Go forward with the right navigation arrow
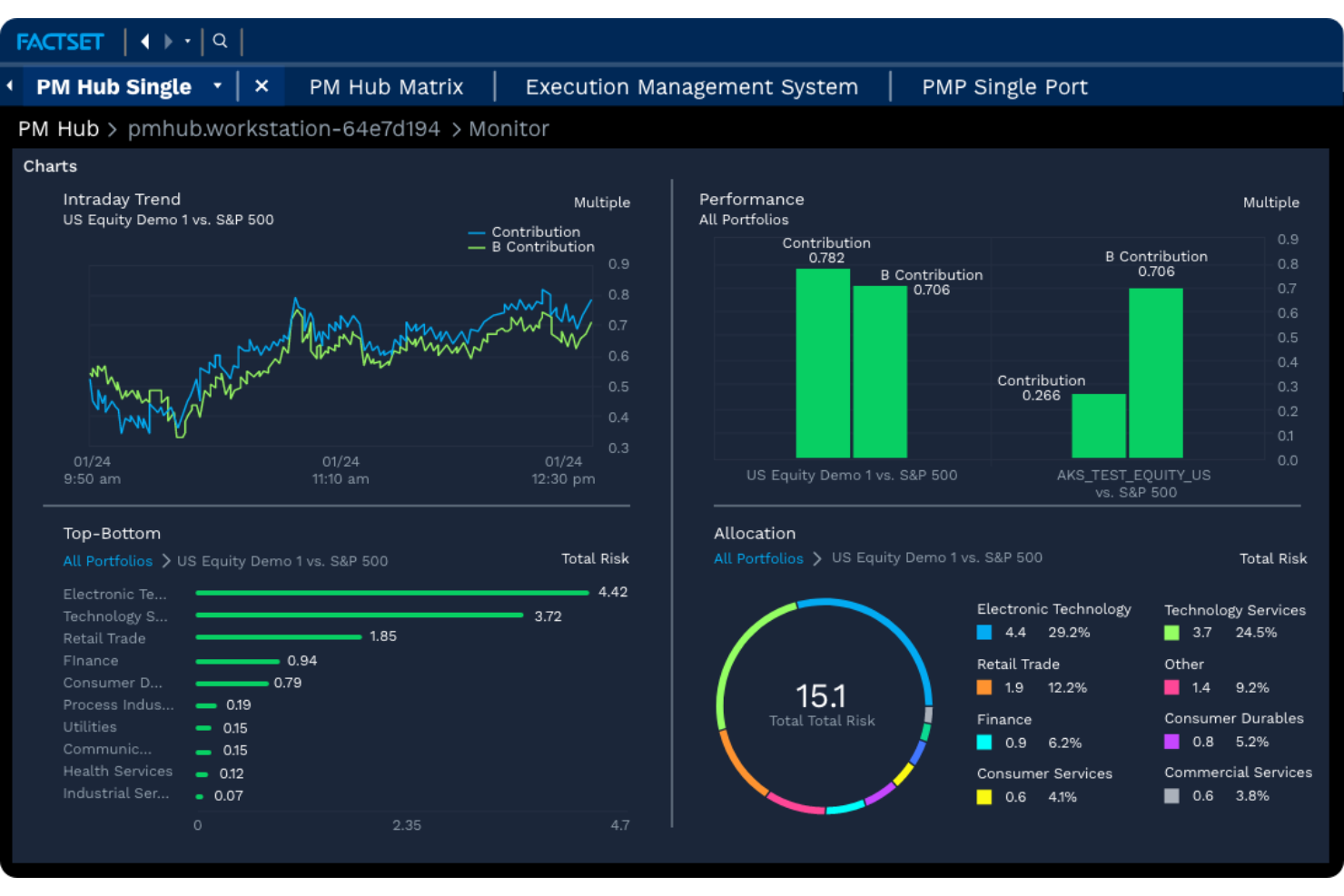The height and width of the screenshot is (896, 1344). pos(168,41)
